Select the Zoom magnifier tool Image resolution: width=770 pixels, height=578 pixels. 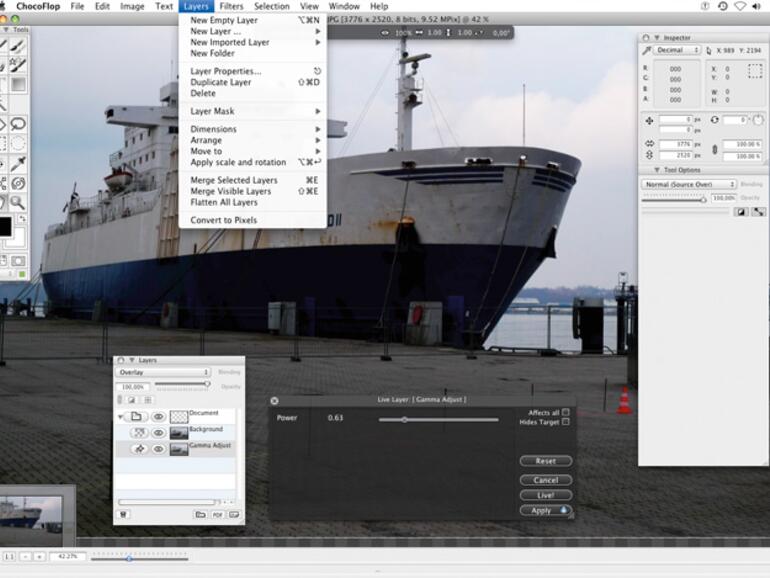[x=18, y=202]
